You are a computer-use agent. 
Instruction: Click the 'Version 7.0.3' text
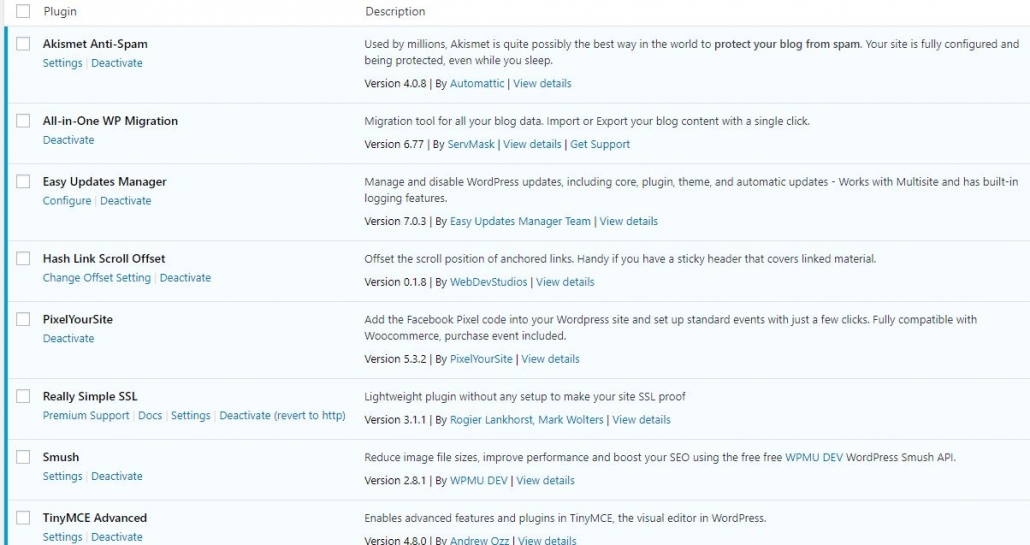tap(395, 221)
